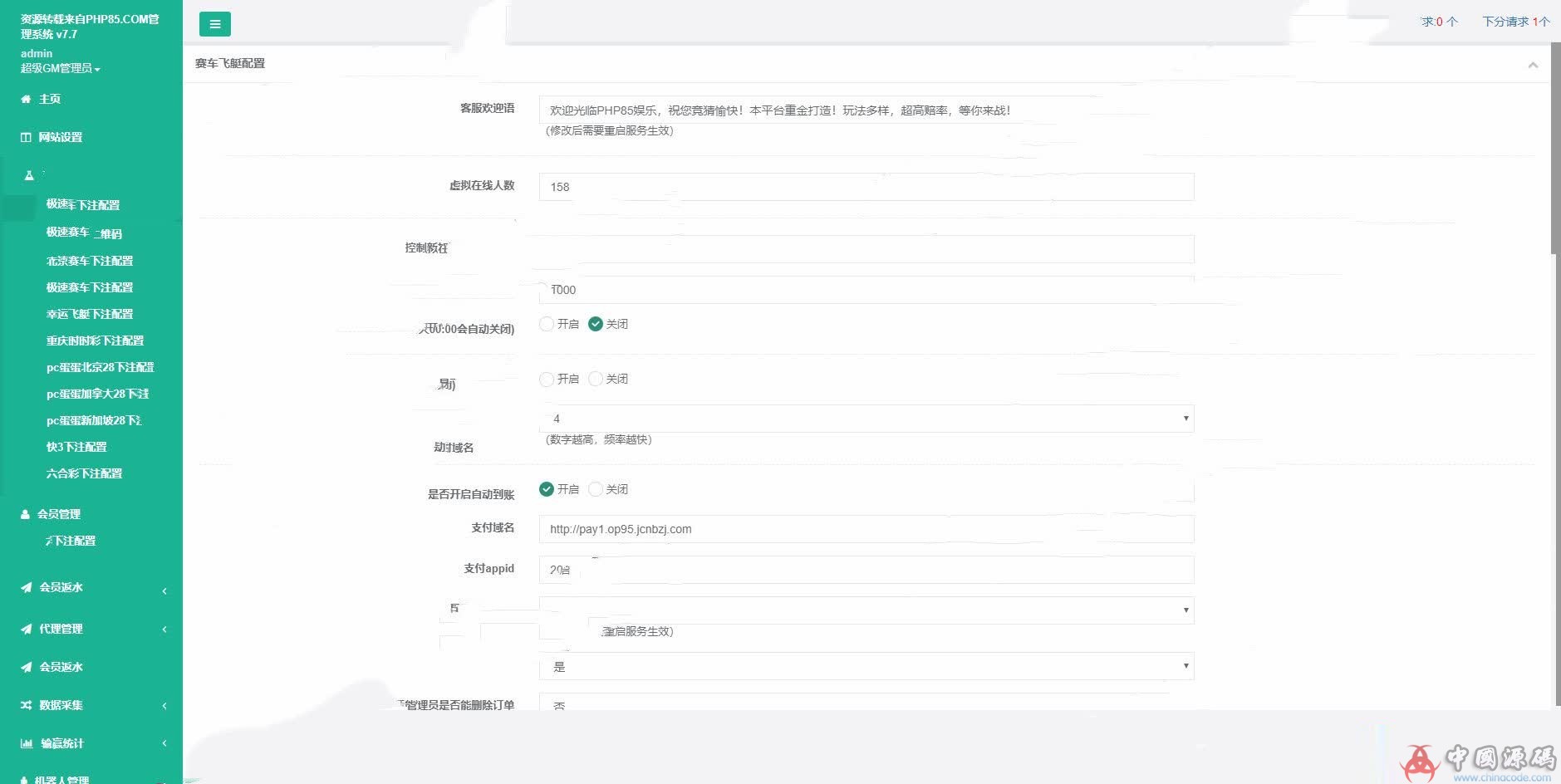This screenshot has height=784, width=1561.
Task: Click the bar chart icon beside 输赢统计
Action: (26, 743)
